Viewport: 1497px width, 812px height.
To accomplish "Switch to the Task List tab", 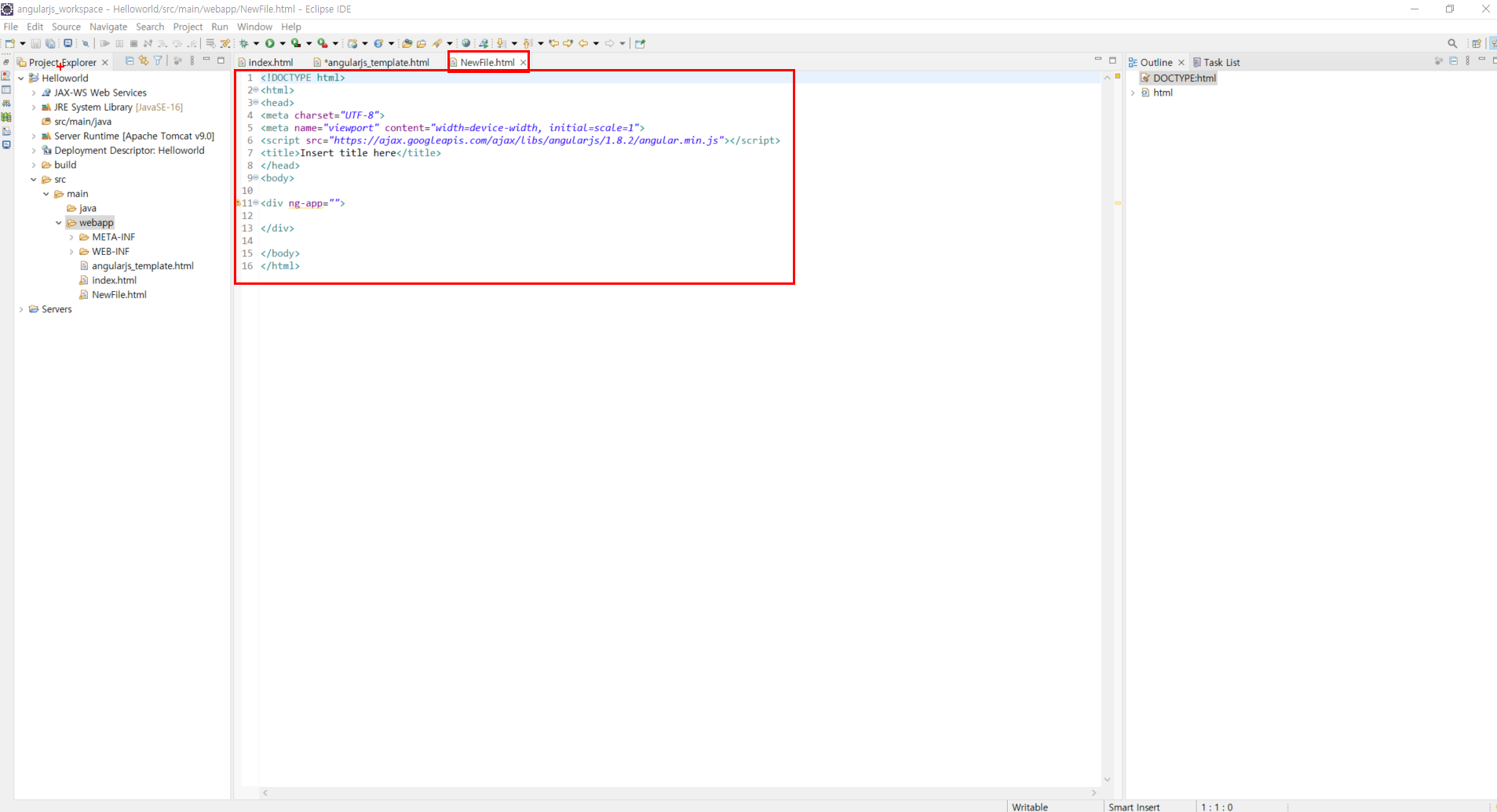I will pyautogui.click(x=1216, y=62).
